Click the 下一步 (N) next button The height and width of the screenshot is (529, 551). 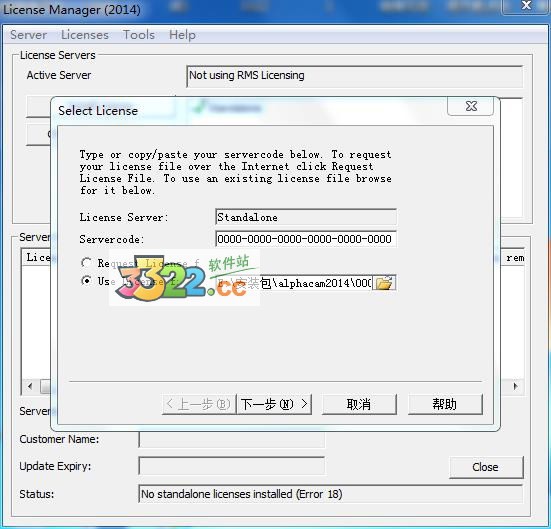coord(274,404)
